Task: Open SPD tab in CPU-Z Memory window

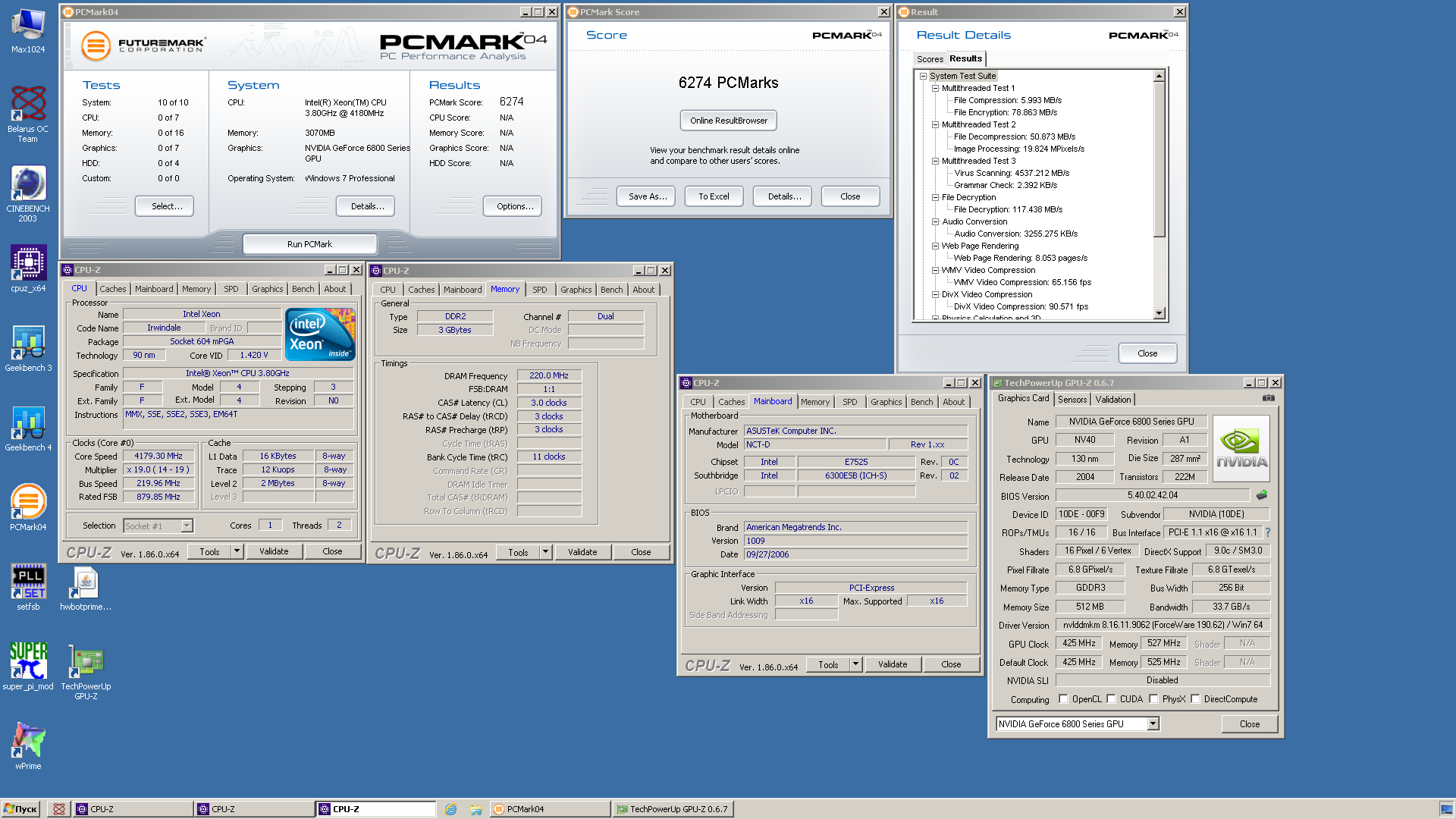Action: click(x=539, y=290)
